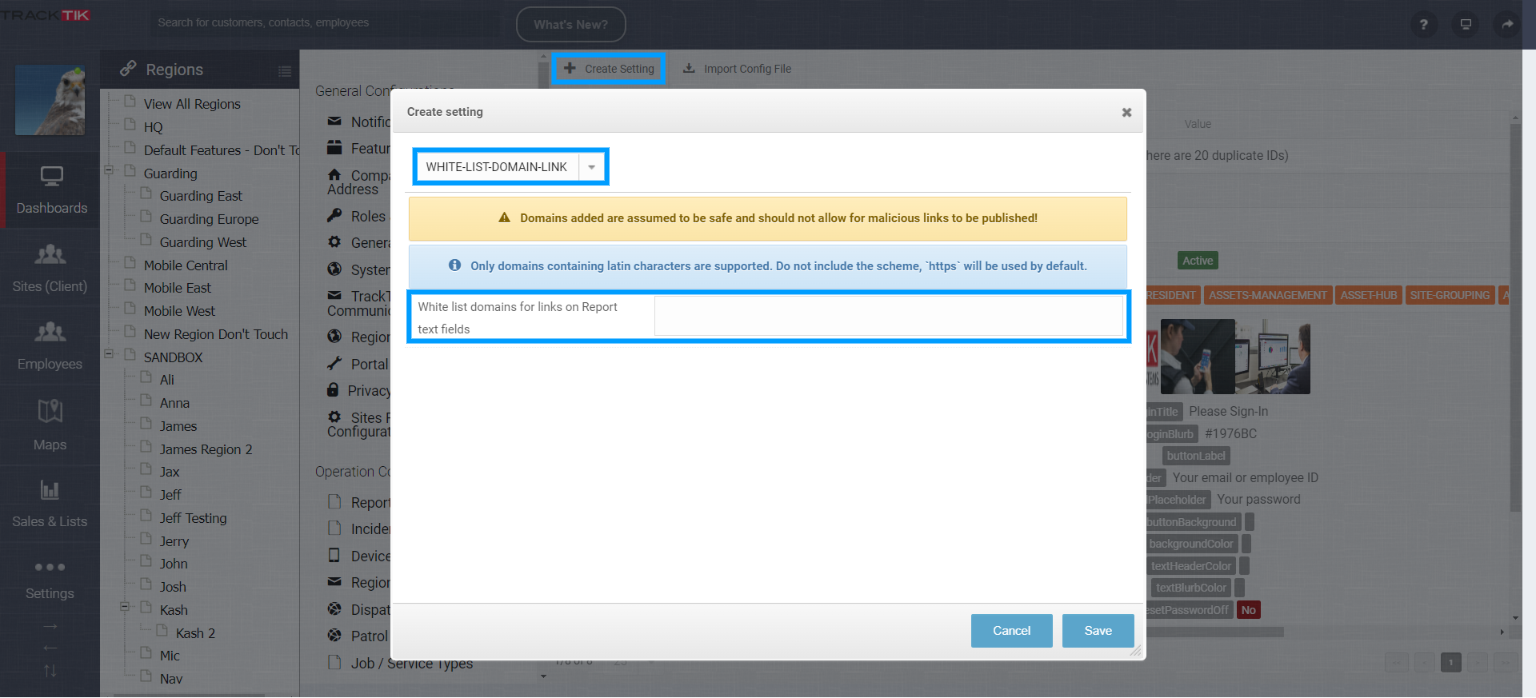Click the Device phone icon
The image size is (1536, 698).
click(334, 556)
